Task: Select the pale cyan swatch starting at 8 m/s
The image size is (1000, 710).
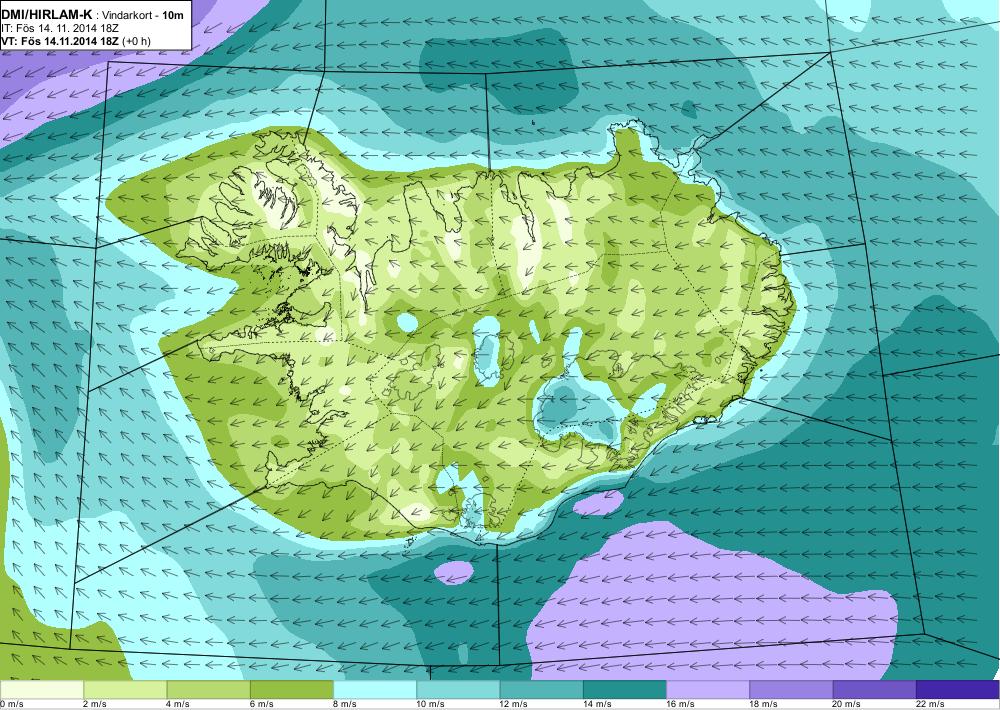Action: click(375, 689)
